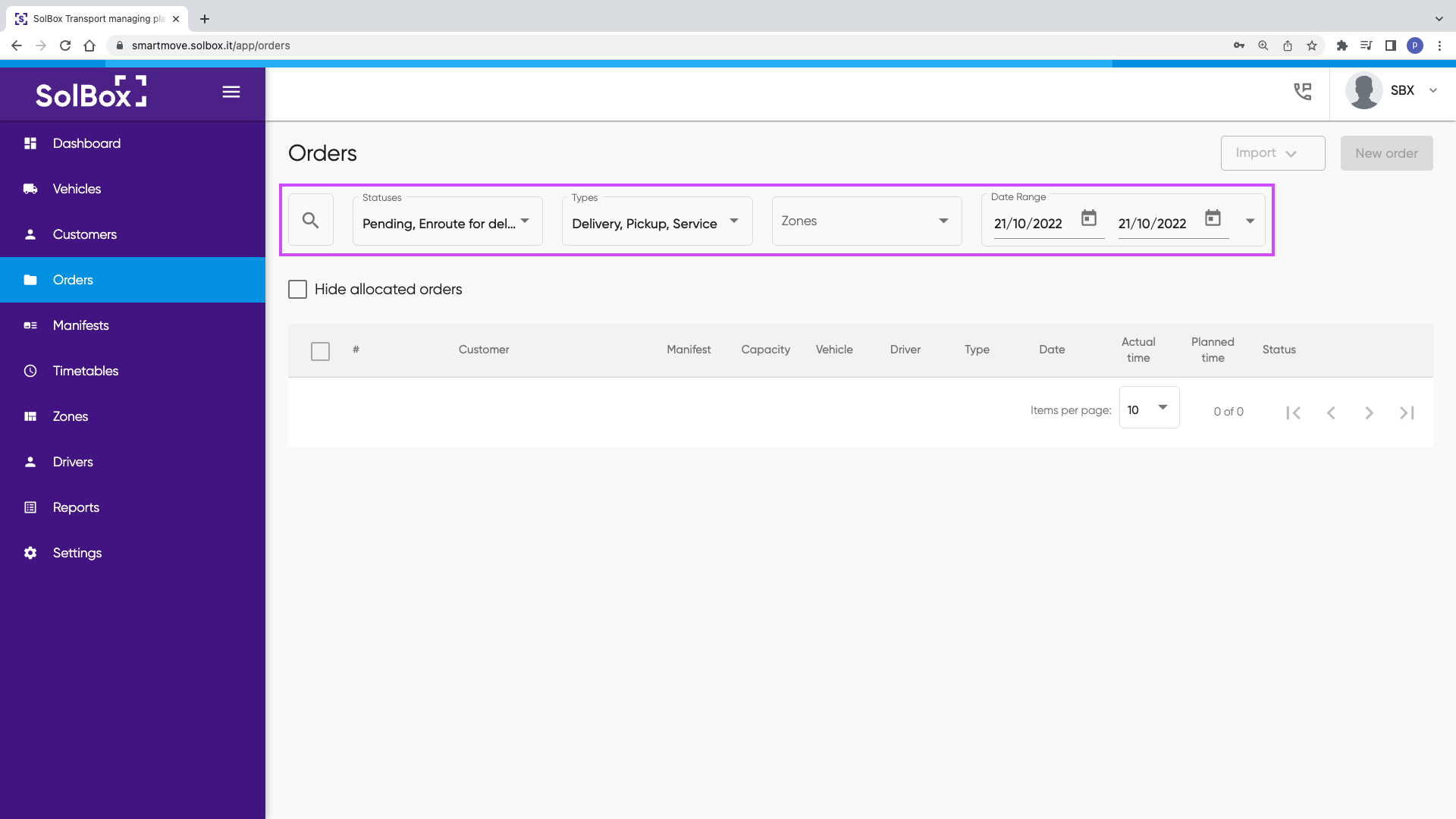1456x819 pixels.
Task: Expand the Date Range preset arrow
Action: point(1250,221)
